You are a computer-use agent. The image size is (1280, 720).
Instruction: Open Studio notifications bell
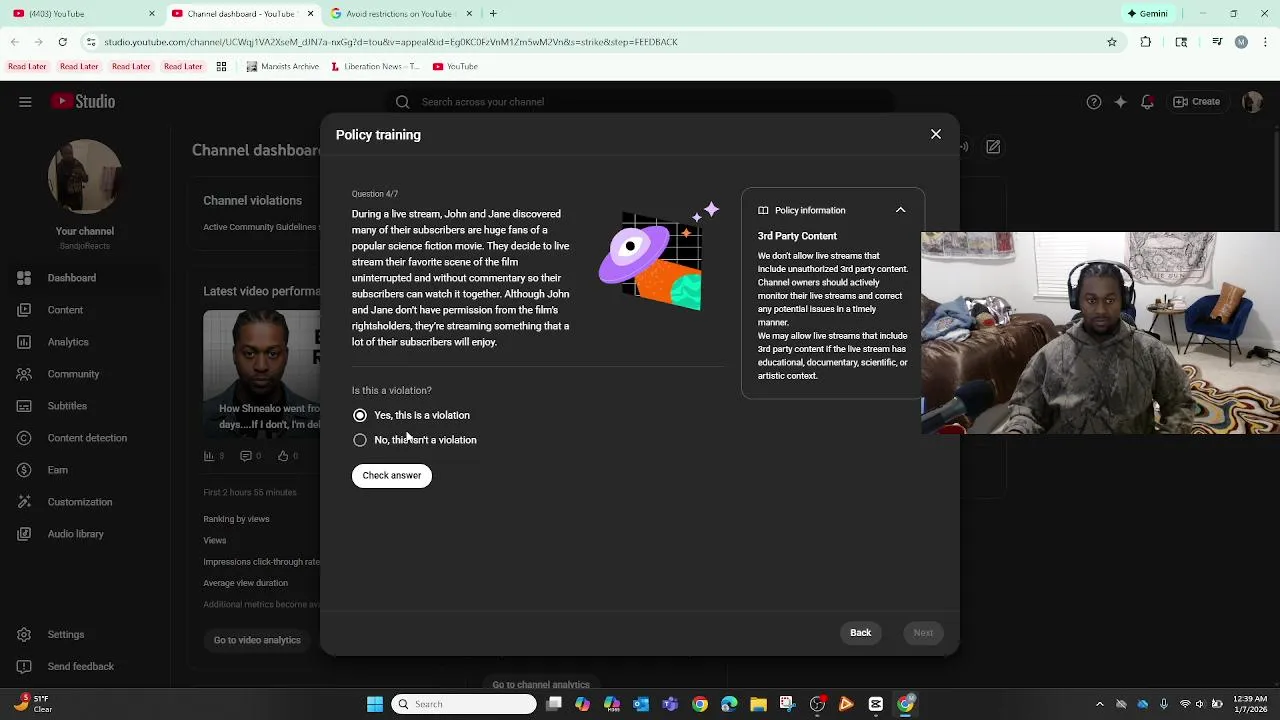point(1148,102)
